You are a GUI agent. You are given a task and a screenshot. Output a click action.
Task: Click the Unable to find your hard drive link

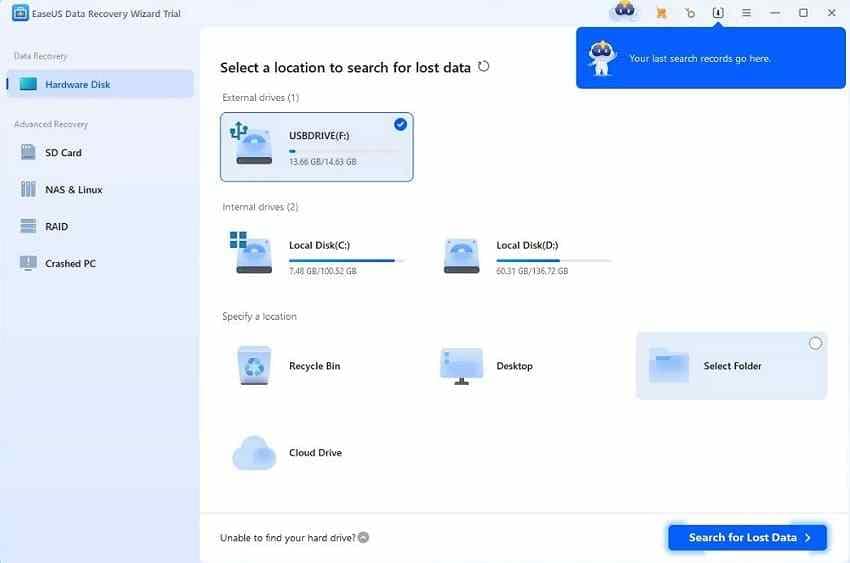click(x=287, y=538)
